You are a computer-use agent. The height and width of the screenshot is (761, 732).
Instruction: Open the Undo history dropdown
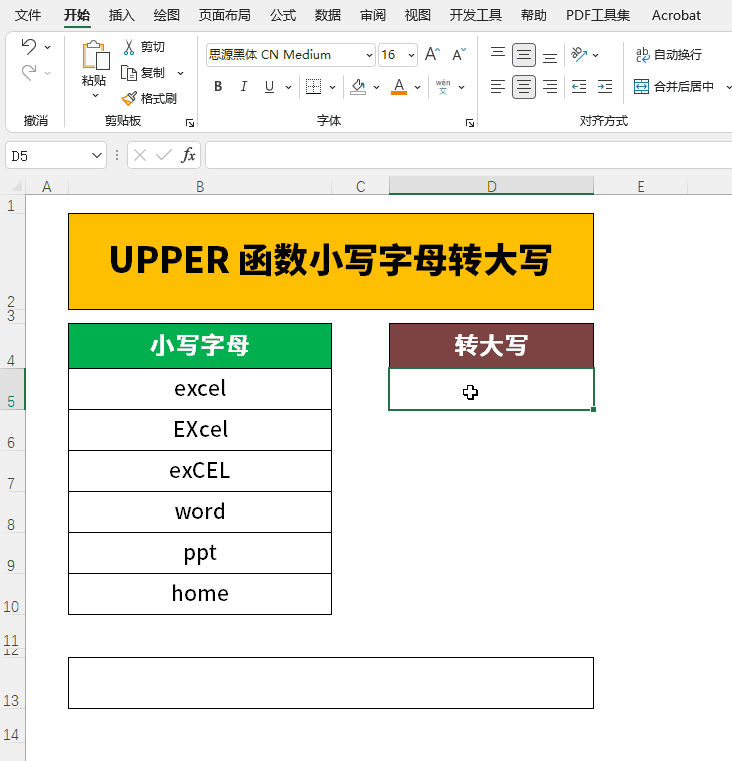point(48,47)
